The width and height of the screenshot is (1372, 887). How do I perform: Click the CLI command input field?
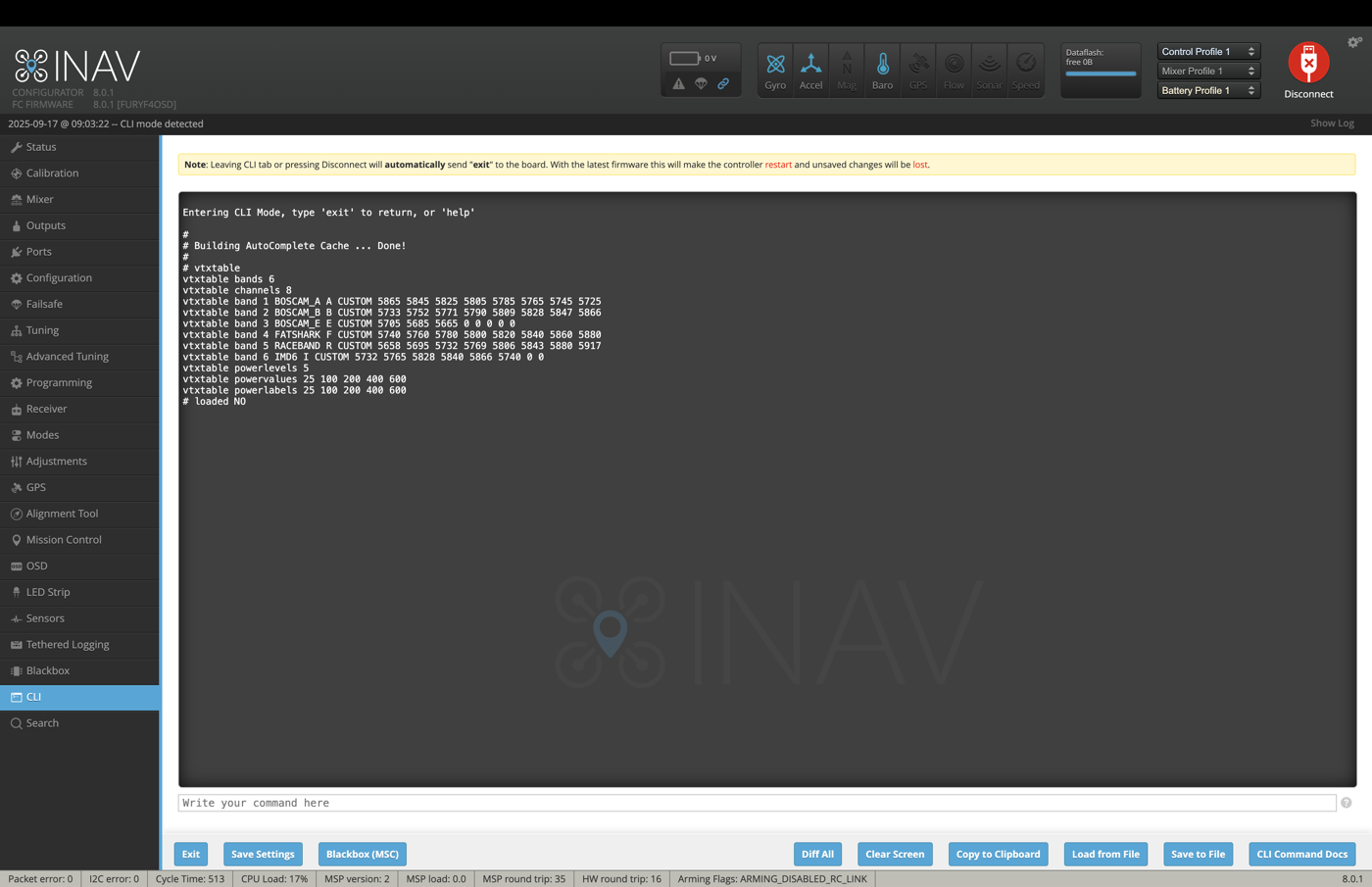757,803
